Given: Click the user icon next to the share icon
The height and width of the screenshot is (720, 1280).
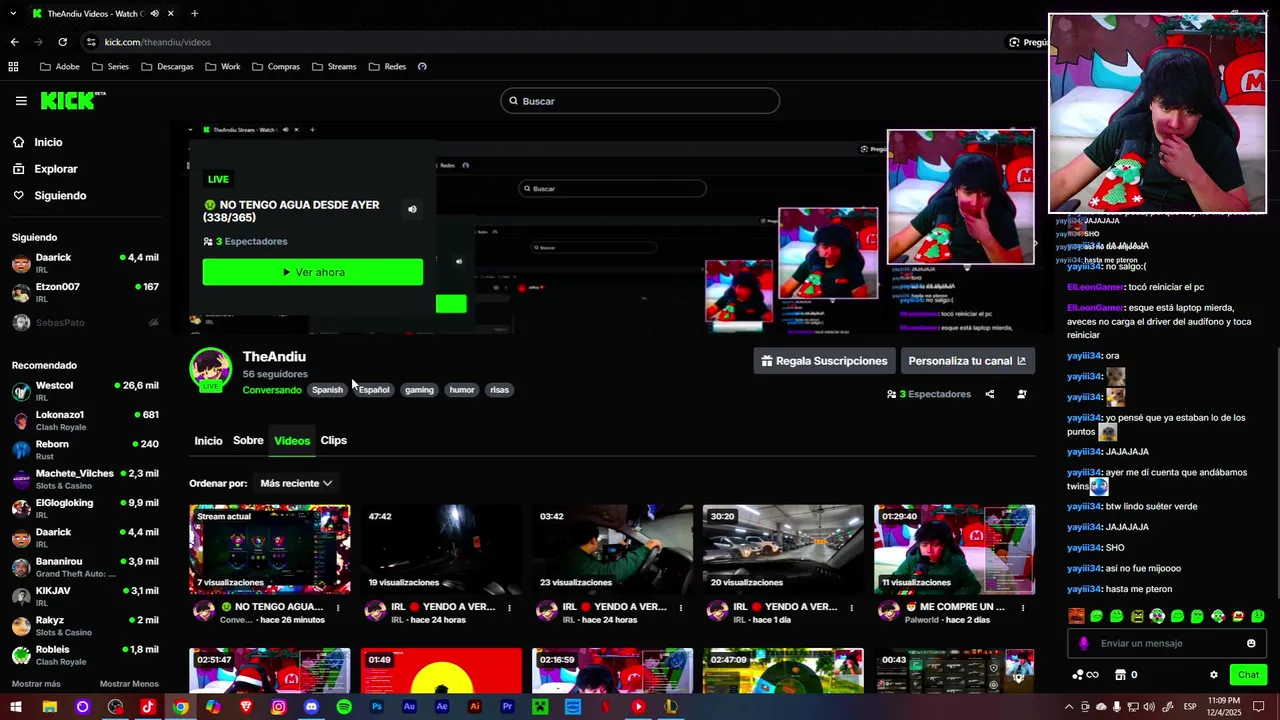Looking at the screenshot, I should click(x=1021, y=394).
